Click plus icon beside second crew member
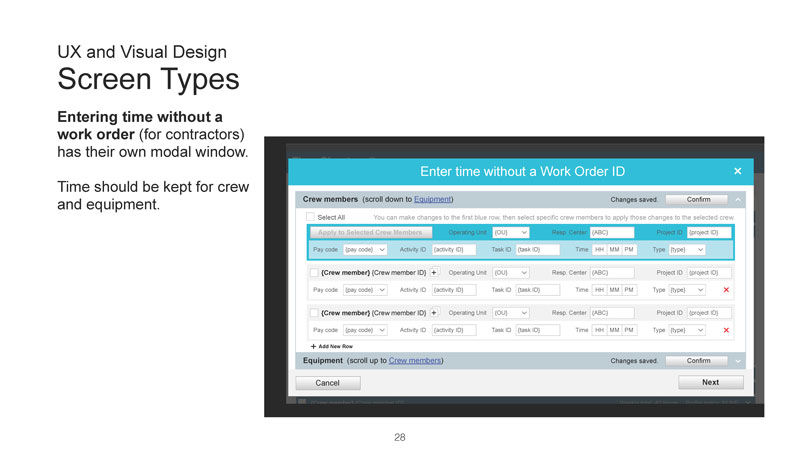The image size is (800, 450). point(434,312)
